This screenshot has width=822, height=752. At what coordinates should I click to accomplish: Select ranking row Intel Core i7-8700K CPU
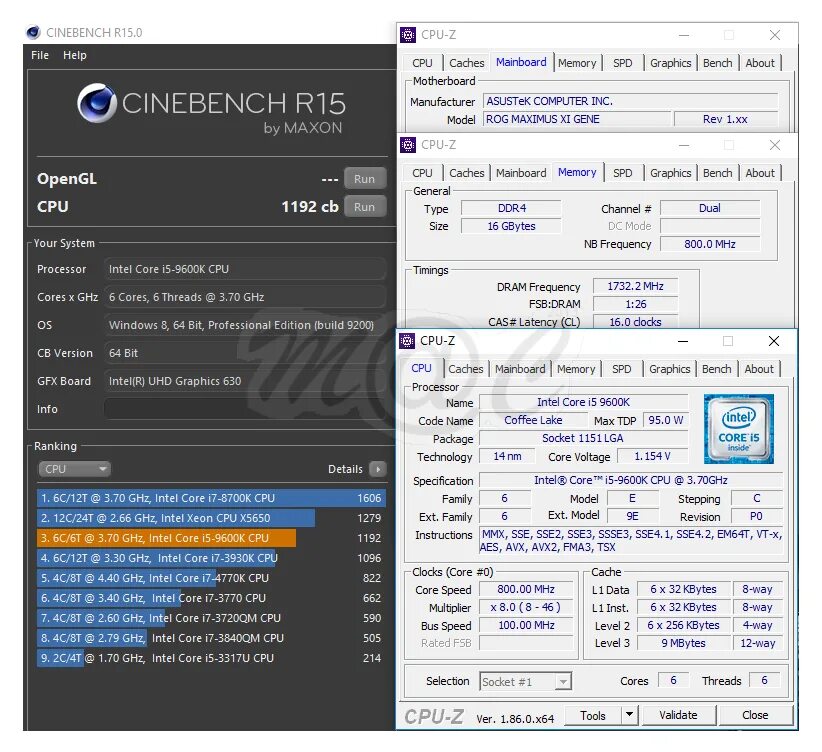click(x=211, y=498)
